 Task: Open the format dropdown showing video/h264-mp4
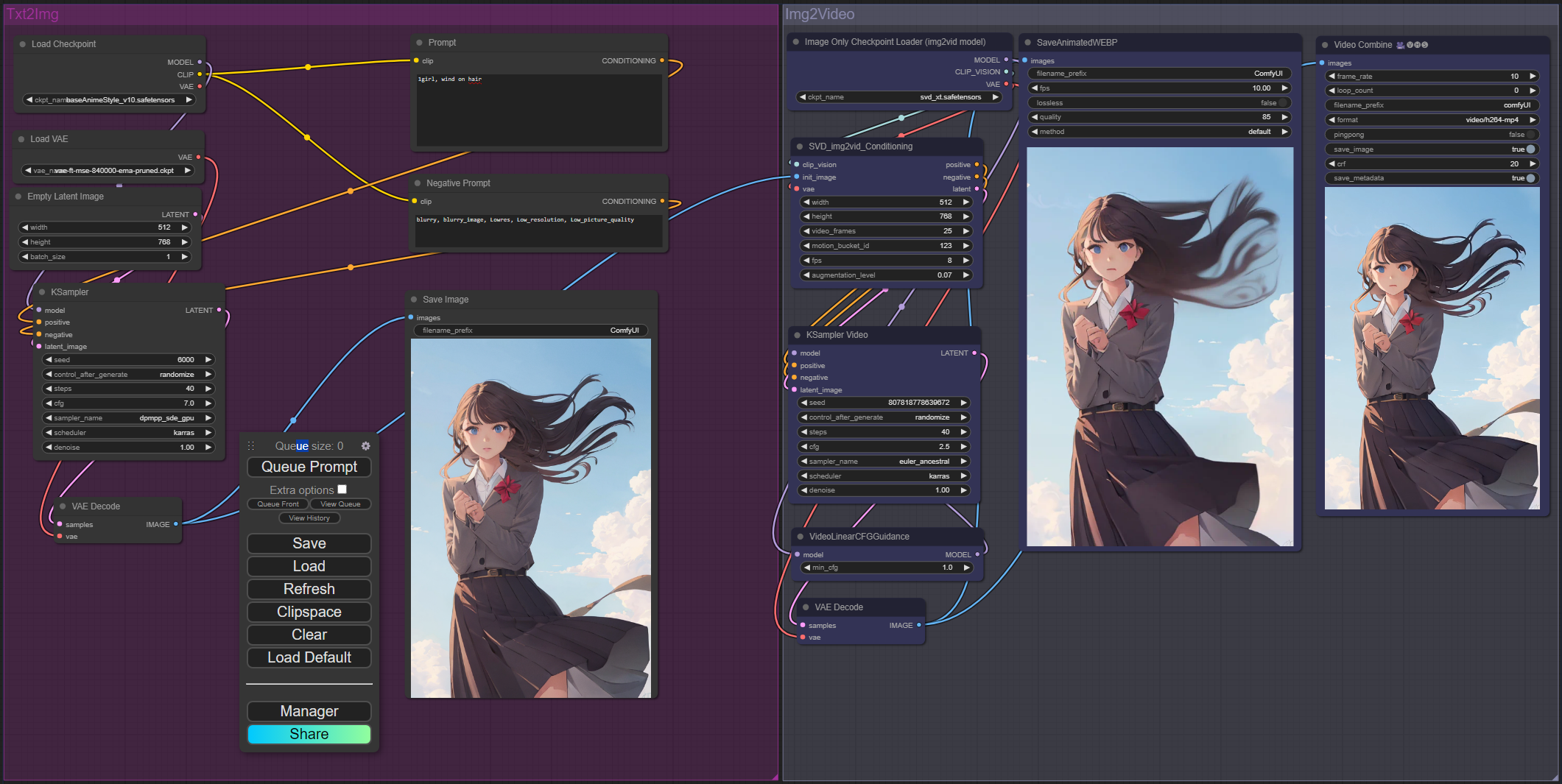coord(1432,120)
